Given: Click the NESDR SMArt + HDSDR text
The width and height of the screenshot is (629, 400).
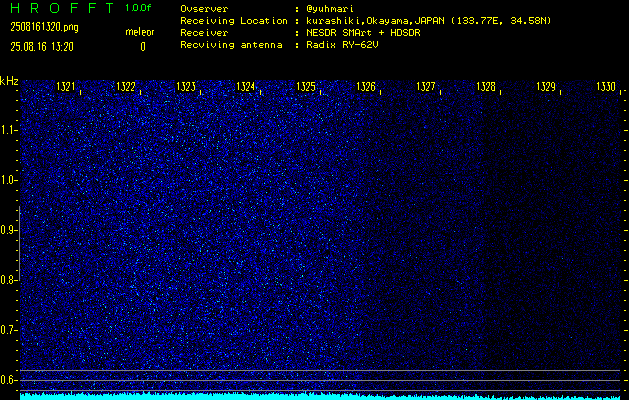Looking at the screenshot, I should (363, 33).
